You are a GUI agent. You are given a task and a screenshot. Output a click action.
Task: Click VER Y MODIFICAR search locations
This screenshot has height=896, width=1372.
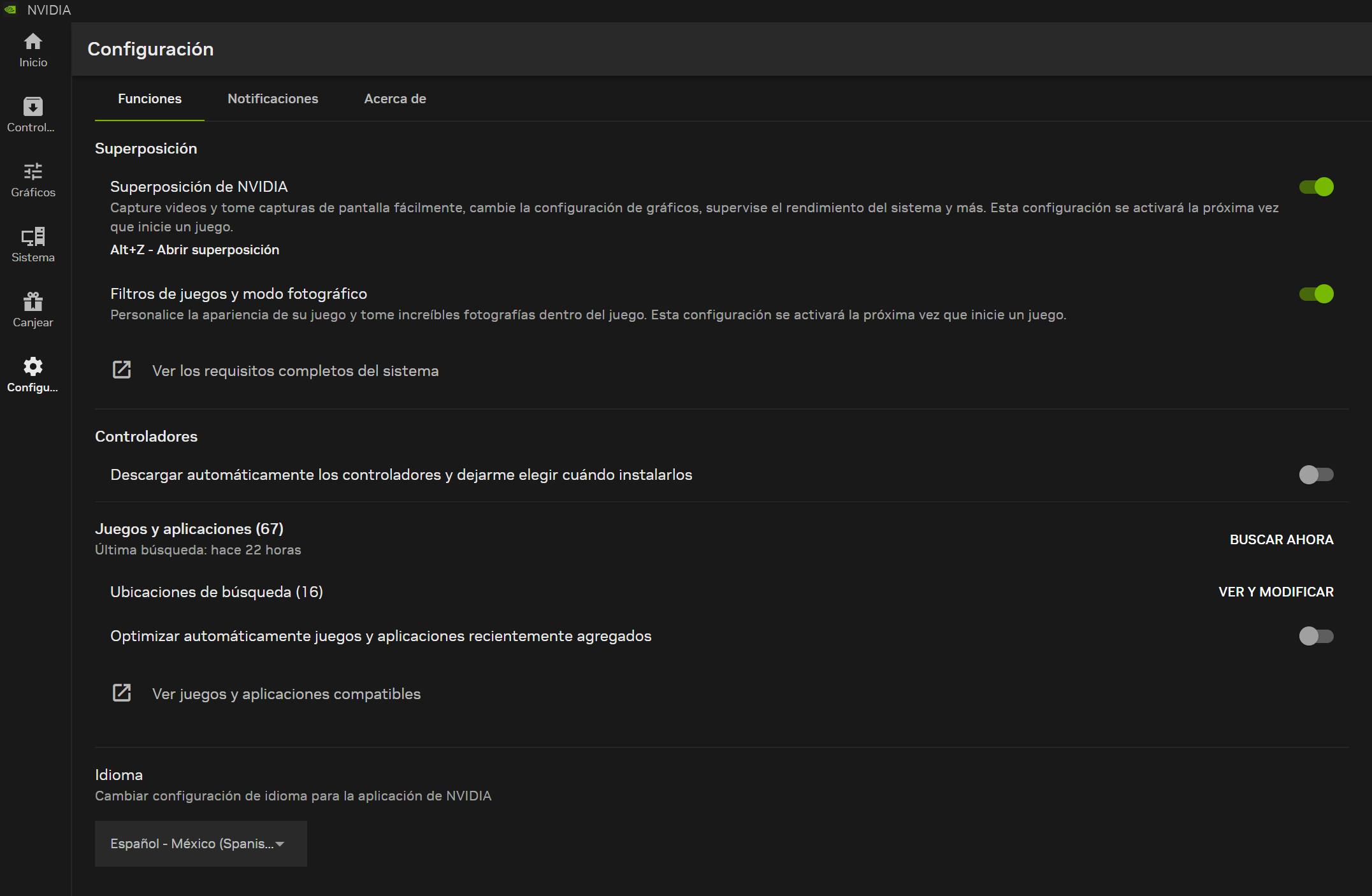[1276, 592]
